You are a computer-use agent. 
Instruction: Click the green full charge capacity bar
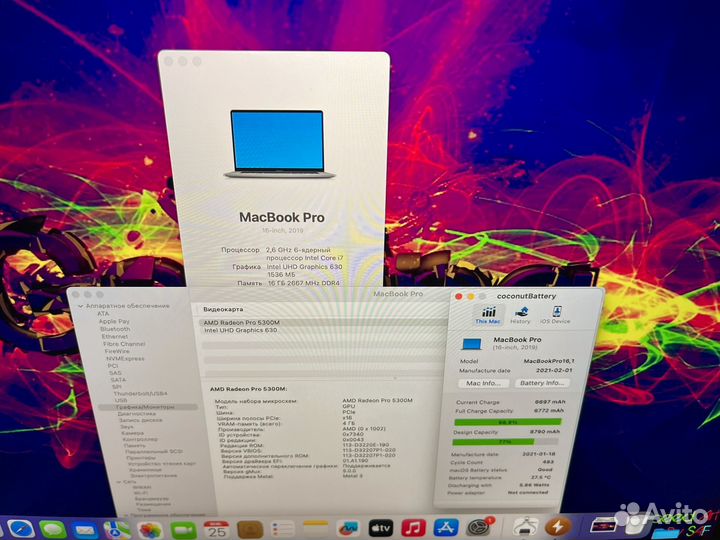507,422
